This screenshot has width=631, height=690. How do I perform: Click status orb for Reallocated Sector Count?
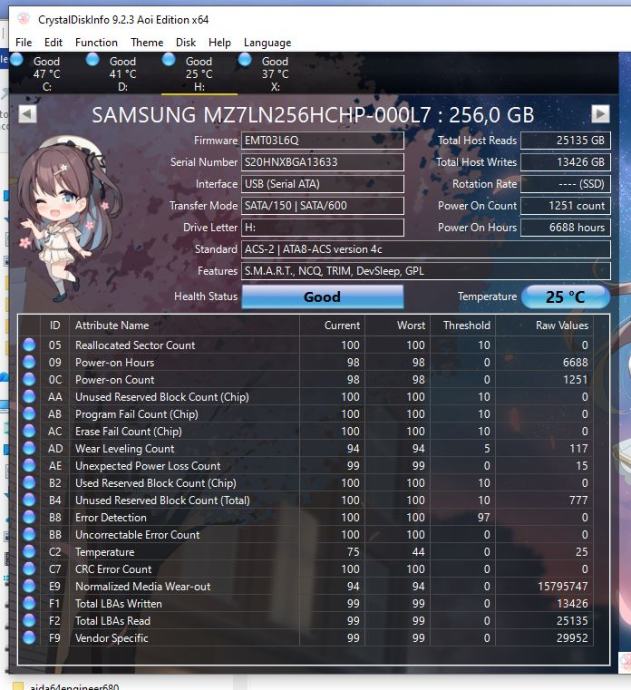[x=29, y=345]
